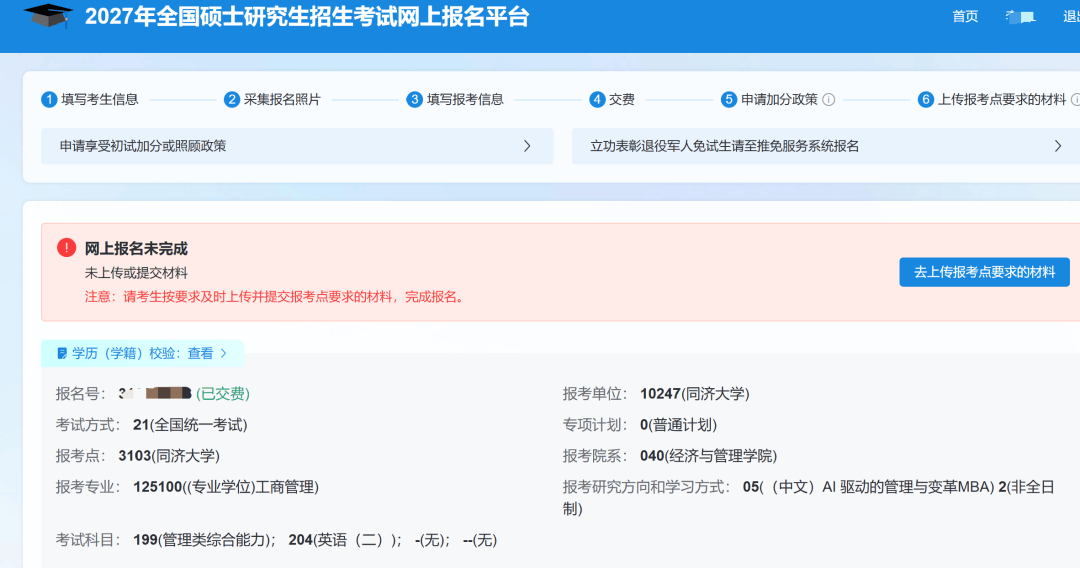Click 去上传报考点要求的材料 button

pos(984,272)
